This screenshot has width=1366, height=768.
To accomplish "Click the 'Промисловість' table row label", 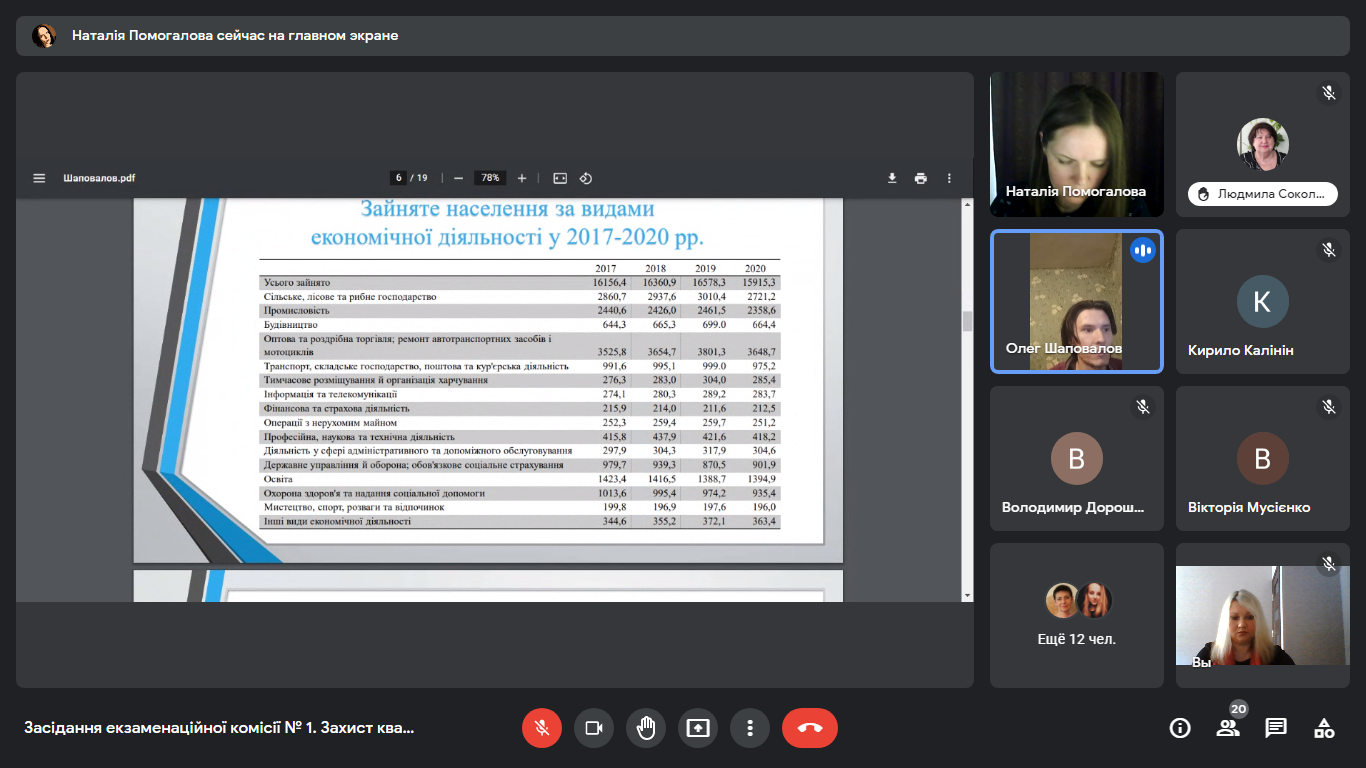I will pyautogui.click(x=296, y=311).
